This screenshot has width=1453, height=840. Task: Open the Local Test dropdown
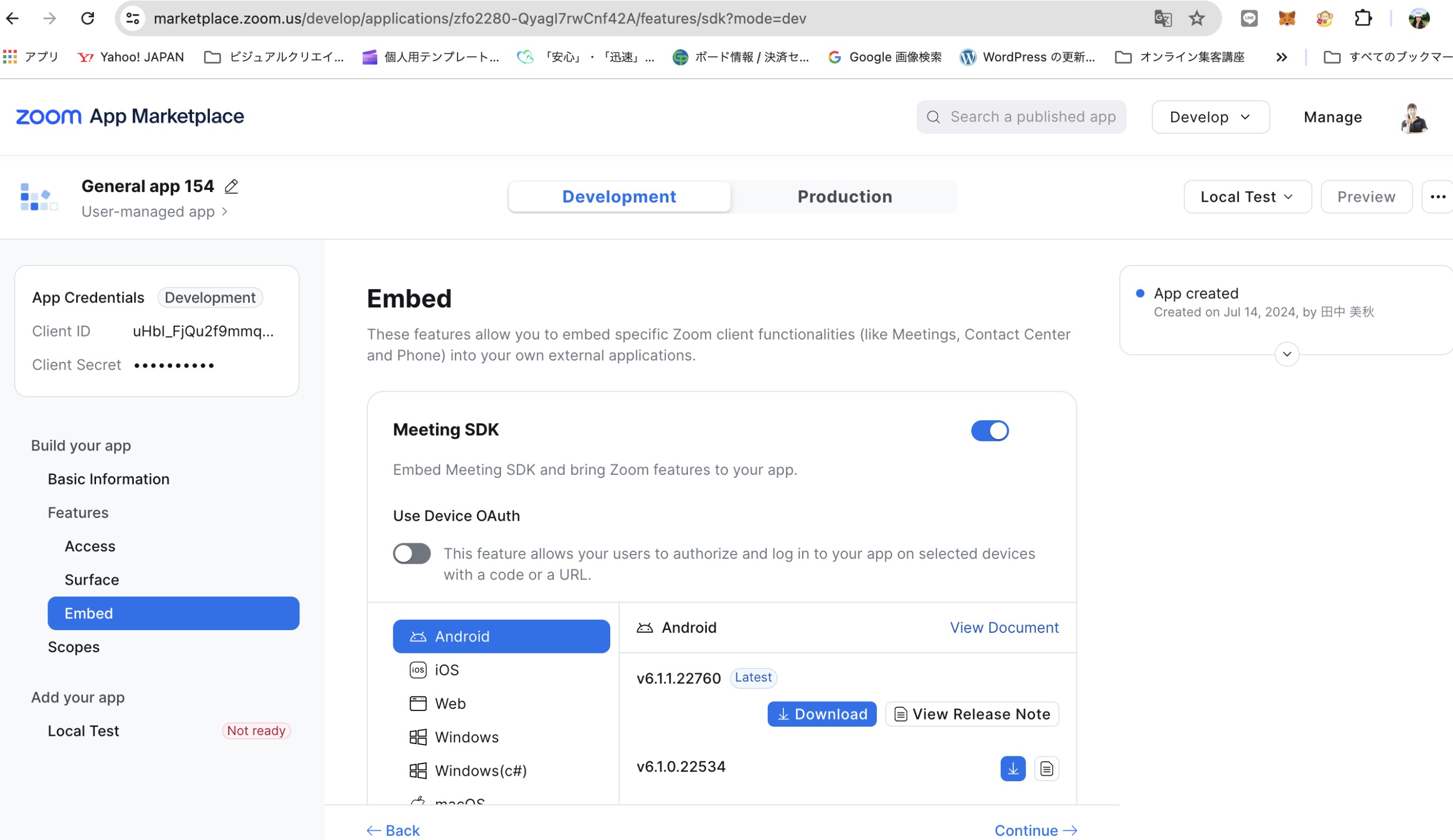pyautogui.click(x=1247, y=196)
